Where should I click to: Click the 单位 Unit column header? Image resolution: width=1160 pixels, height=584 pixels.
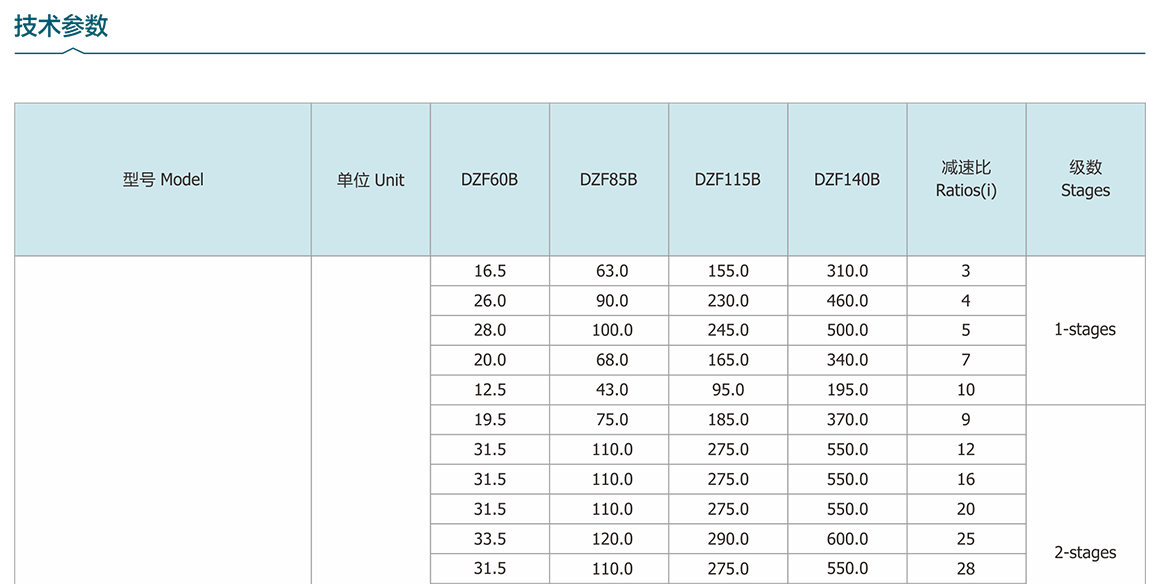click(370, 180)
